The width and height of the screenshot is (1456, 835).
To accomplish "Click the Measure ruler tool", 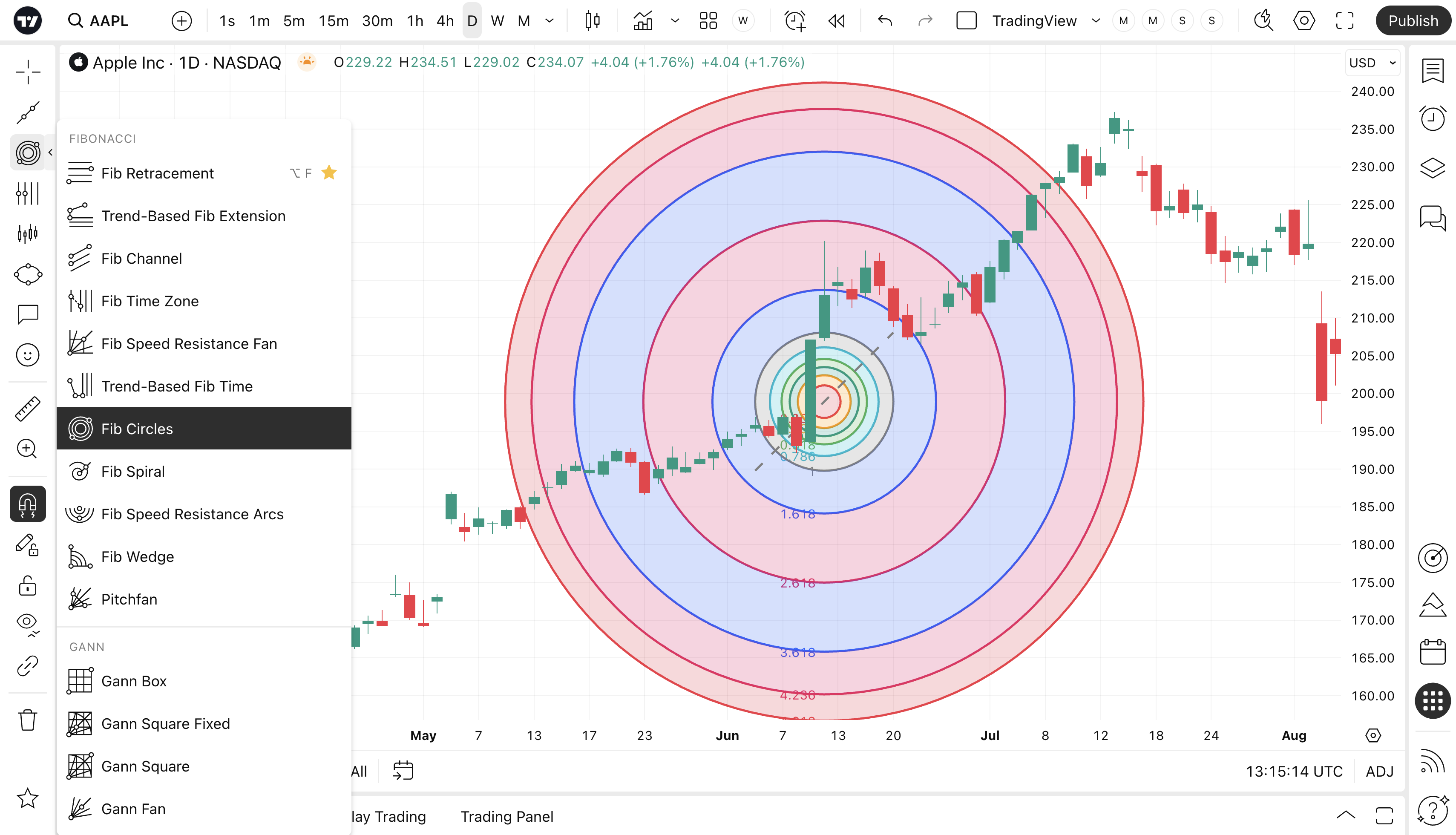I will click(x=28, y=408).
